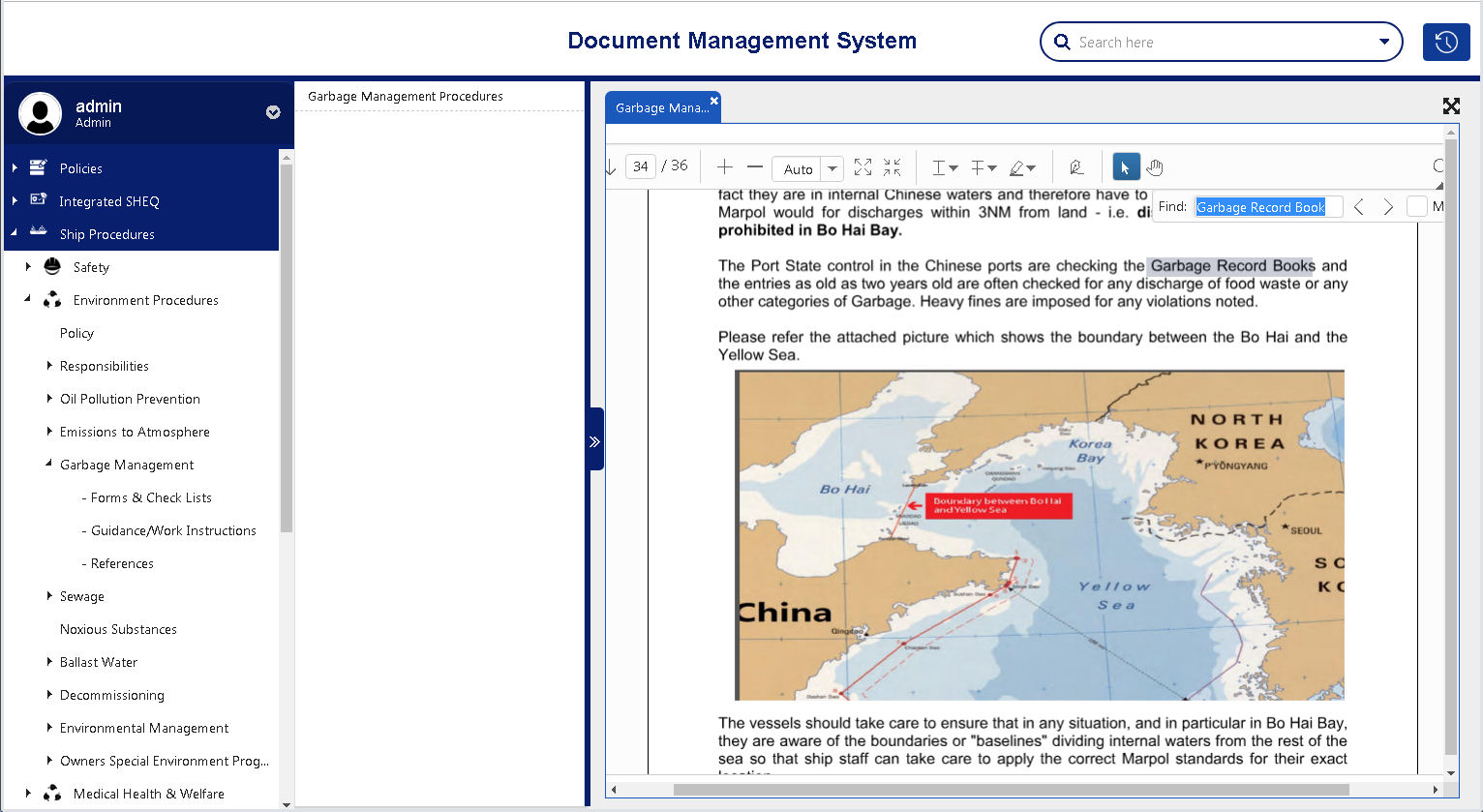Click the document viewer horizontal scrollbar
This screenshot has height=812, width=1483.
coord(1011,790)
